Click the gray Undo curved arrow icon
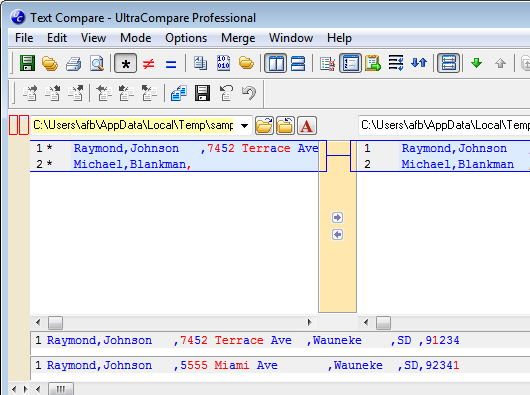 249,93
